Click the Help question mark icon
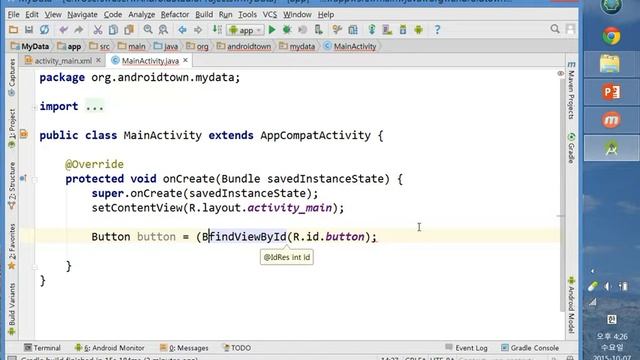The image size is (640, 360). coord(437,30)
